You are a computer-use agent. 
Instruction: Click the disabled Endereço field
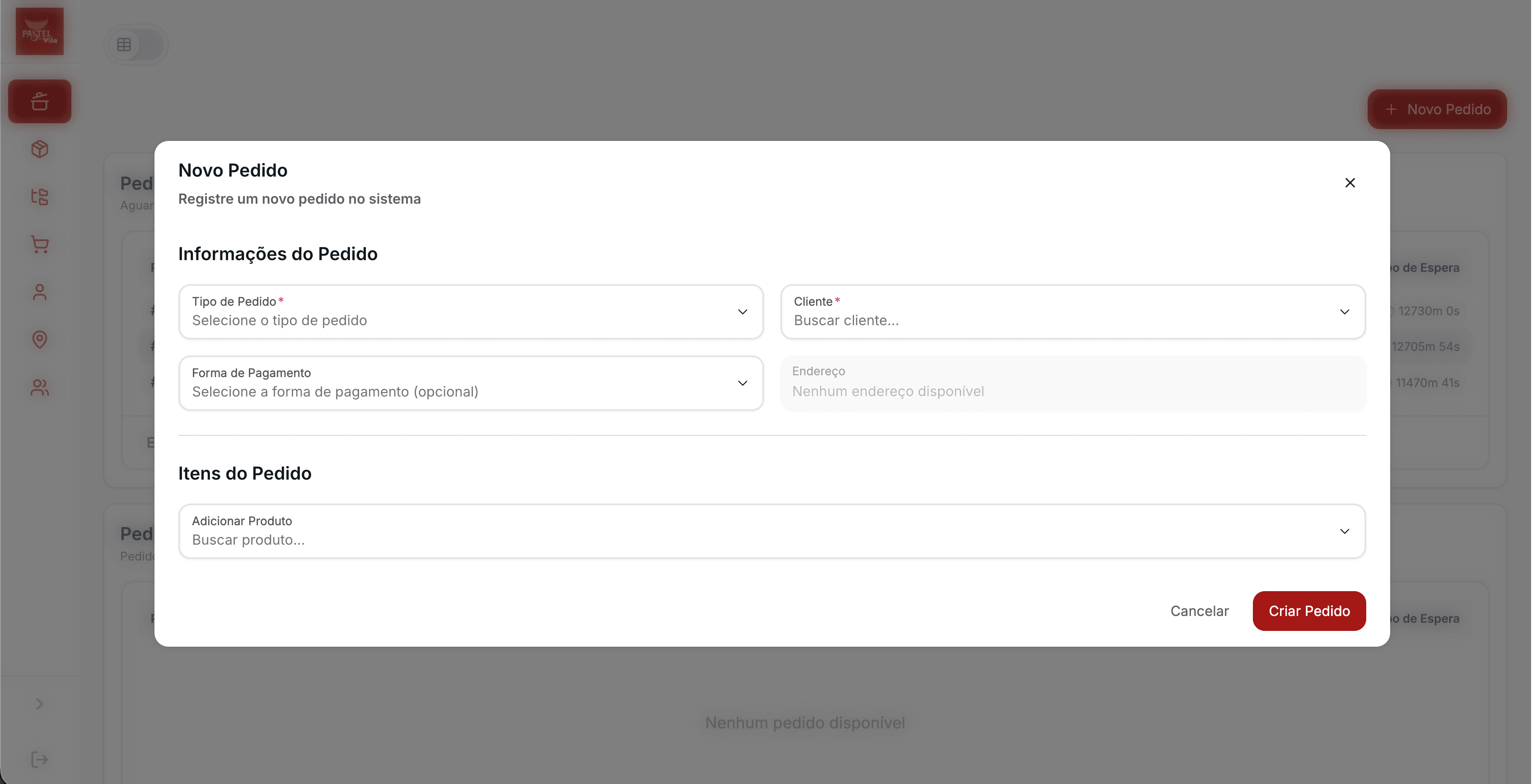[x=1072, y=383]
